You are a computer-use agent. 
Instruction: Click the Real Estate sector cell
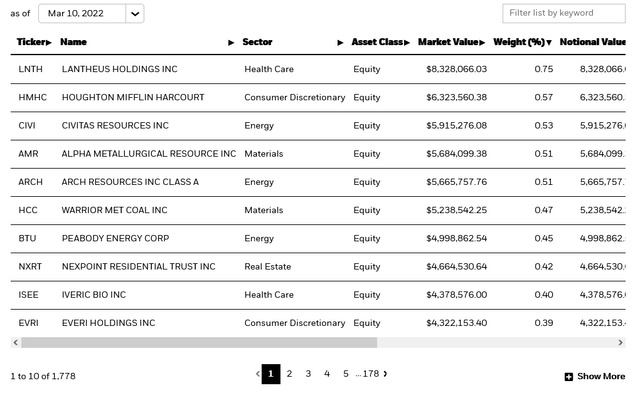(268, 266)
